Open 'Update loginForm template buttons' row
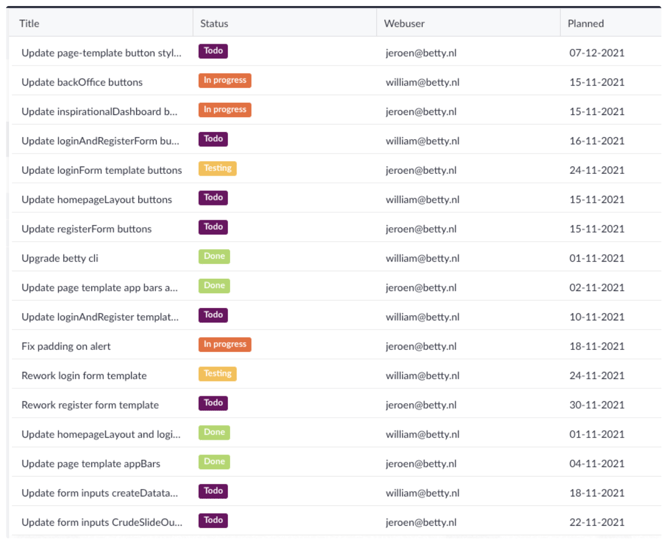This screenshot has width=670, height=545. (336, 170)
